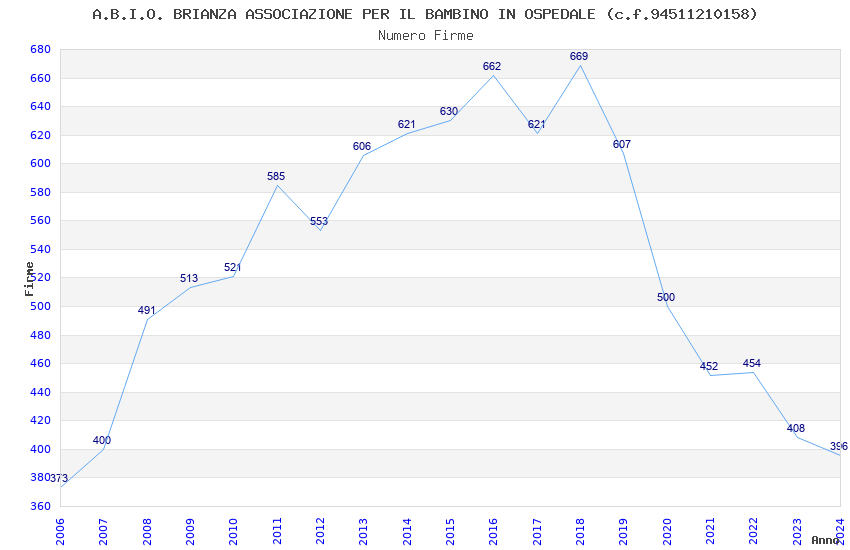Select the 585 peak label at 2011

click(276, 177)
